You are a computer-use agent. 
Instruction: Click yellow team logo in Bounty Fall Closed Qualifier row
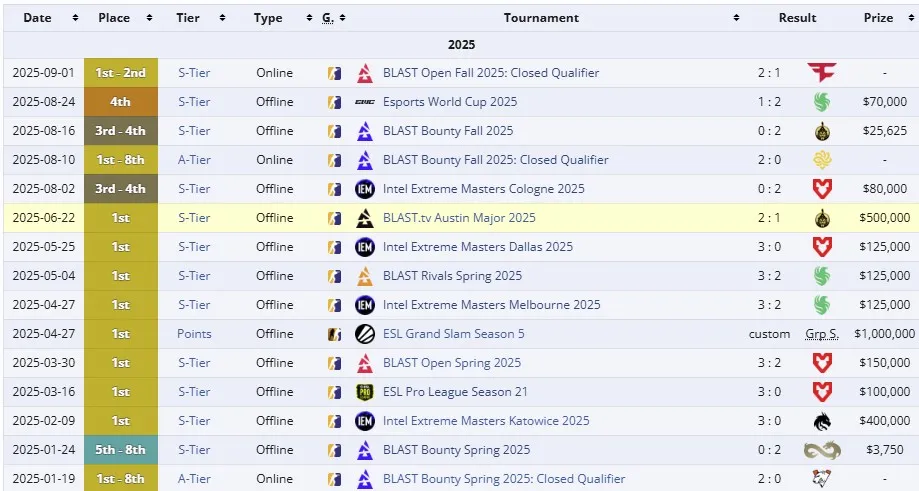coord(822,160)
